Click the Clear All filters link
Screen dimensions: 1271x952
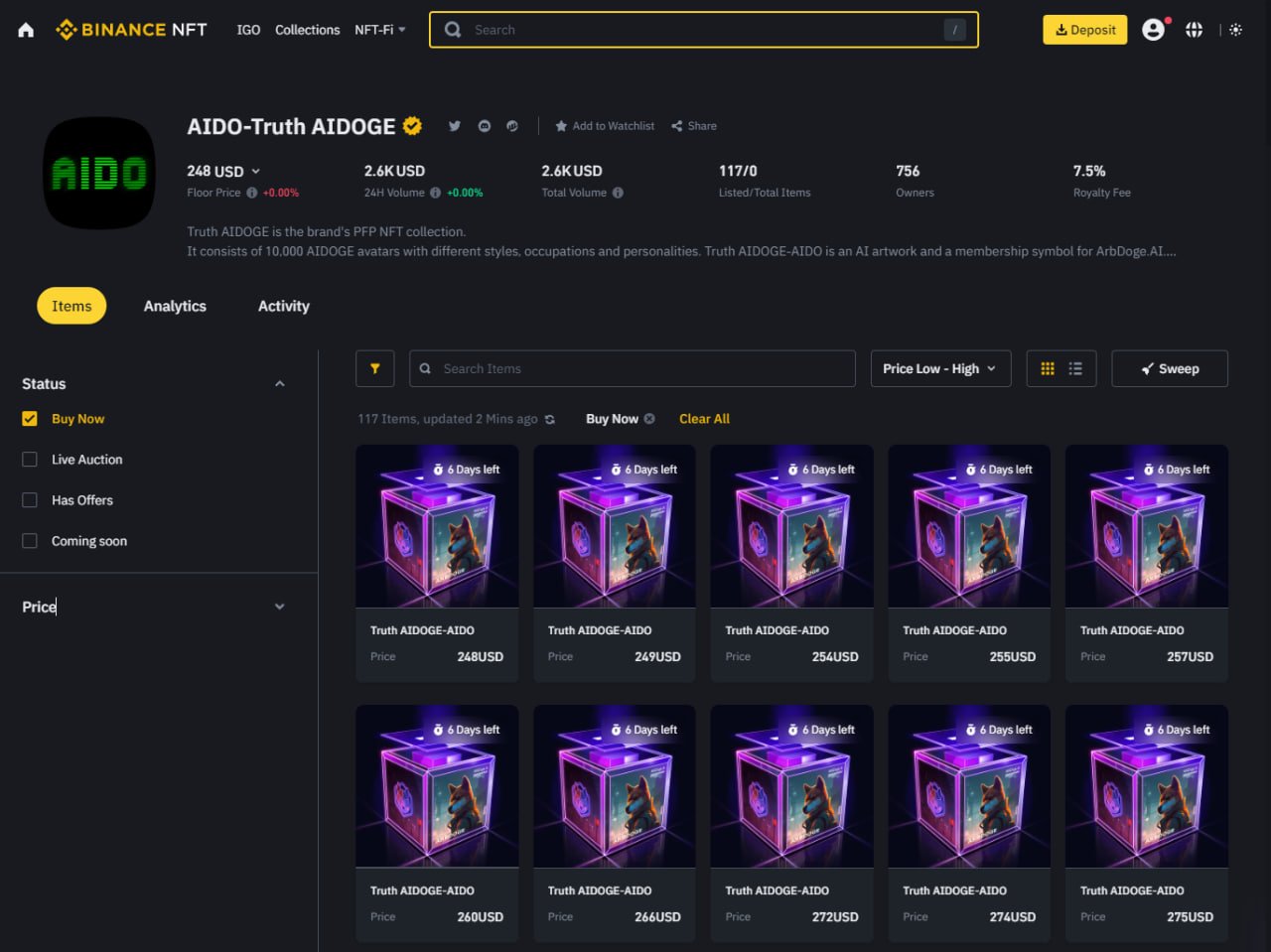(x=704, y=419)
